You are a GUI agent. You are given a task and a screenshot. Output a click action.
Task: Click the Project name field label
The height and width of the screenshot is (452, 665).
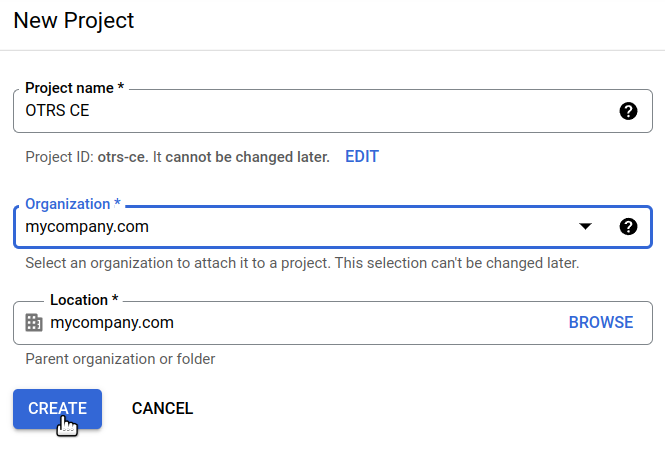click(x=74, y=88)
